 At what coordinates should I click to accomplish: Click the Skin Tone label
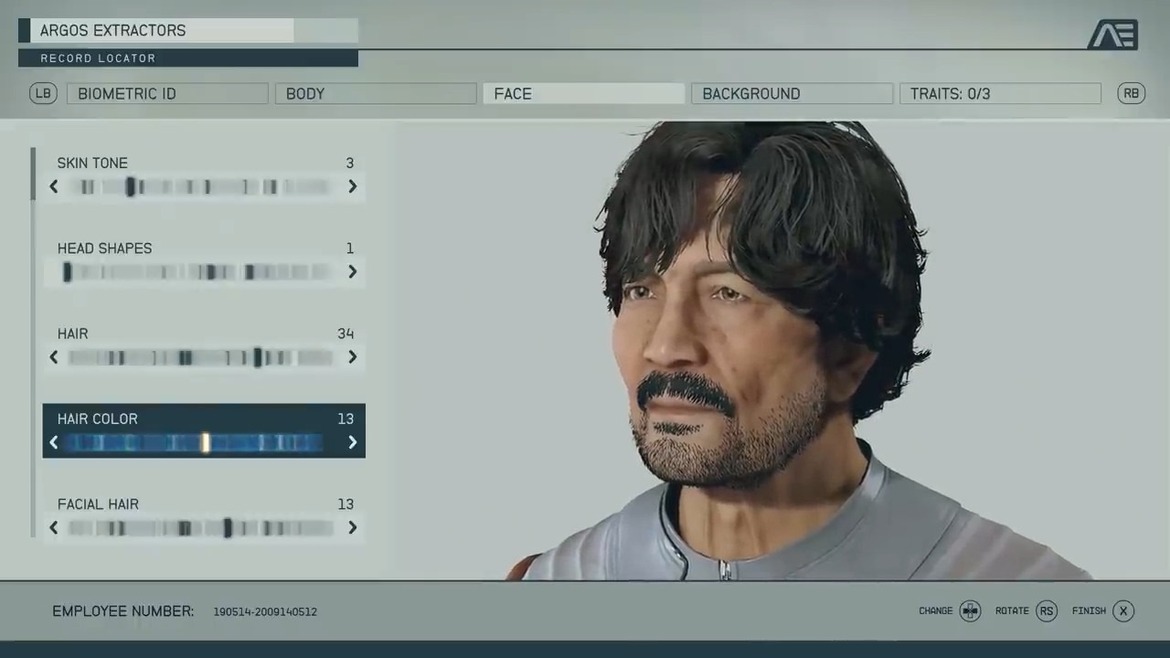click(x=93, y=163)
